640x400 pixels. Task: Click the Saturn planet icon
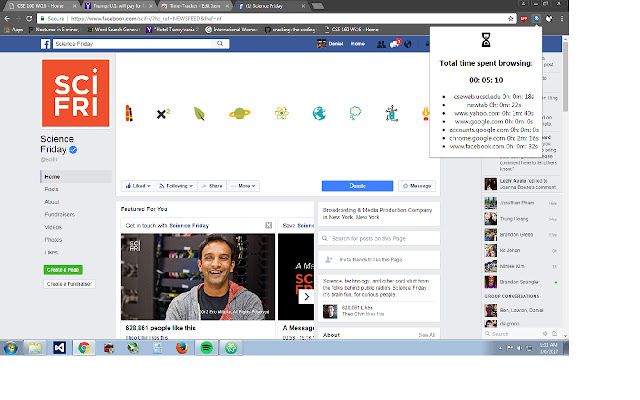pyautogui.click(x=240, y=113)
